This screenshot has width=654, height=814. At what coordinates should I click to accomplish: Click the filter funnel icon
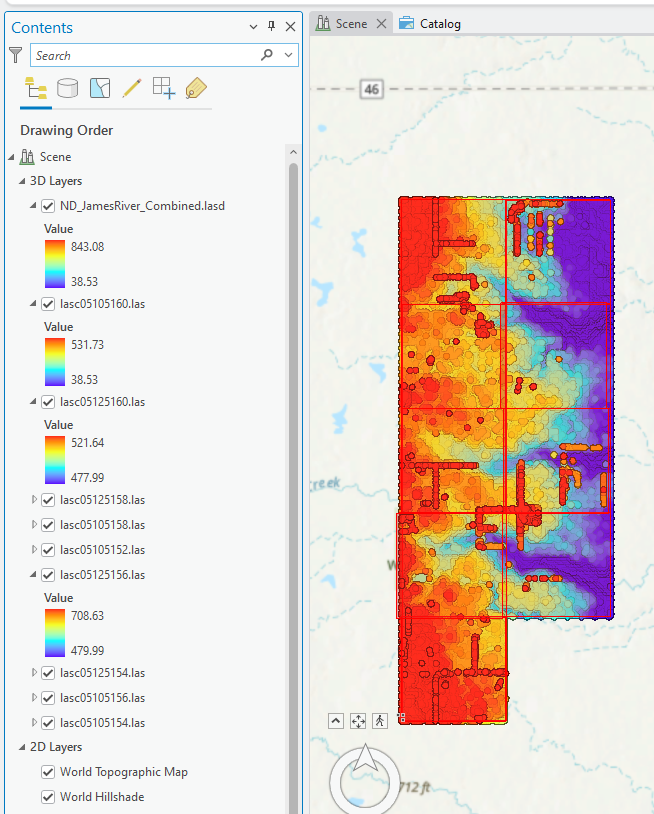pos(16,55)
